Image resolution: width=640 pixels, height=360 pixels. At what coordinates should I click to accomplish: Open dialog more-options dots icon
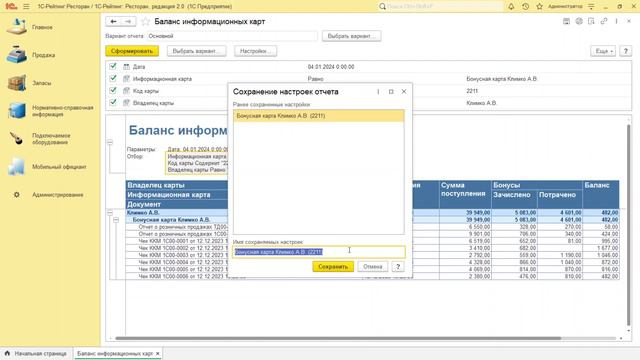pyautogui.click(x=378, y=92)
